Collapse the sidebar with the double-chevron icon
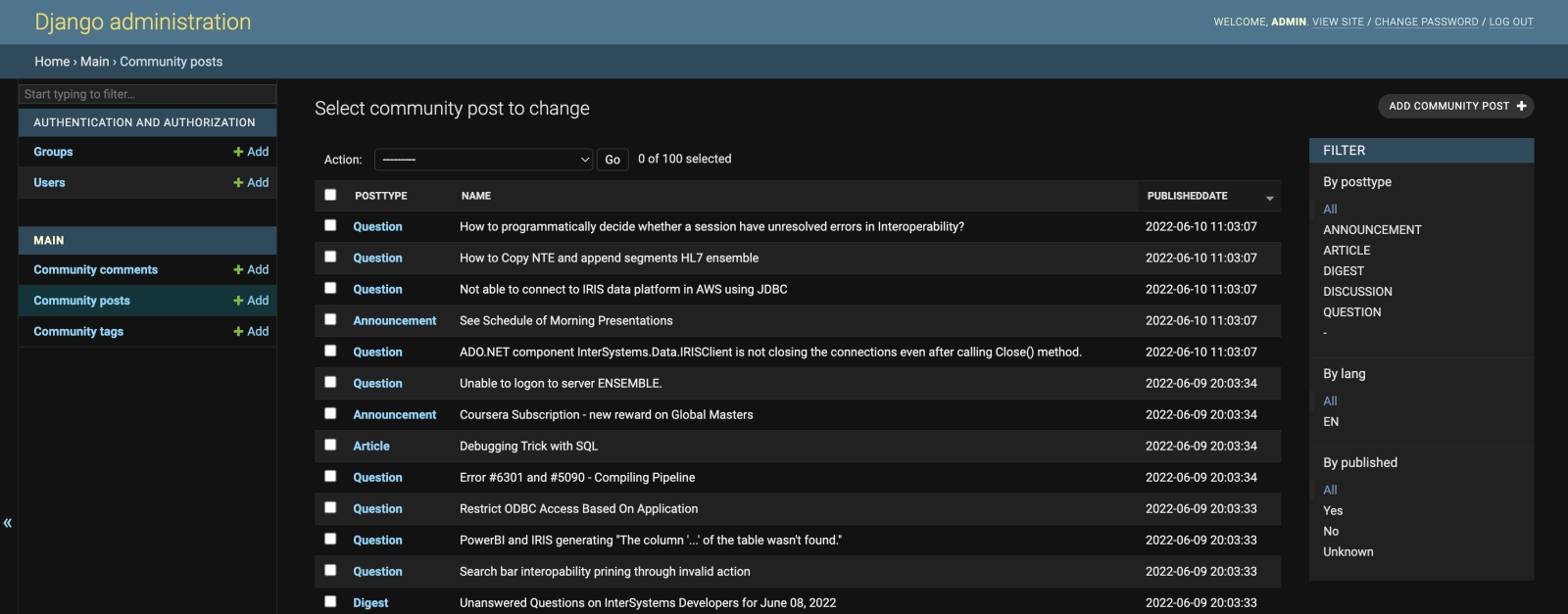1568x614 pixels. tap(8, 523)
